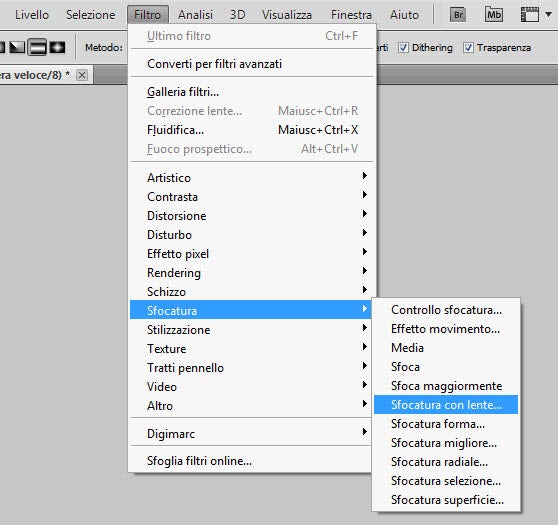Select the angle gradient style icon
Screen dimensions: 558x525
(17, 47)
